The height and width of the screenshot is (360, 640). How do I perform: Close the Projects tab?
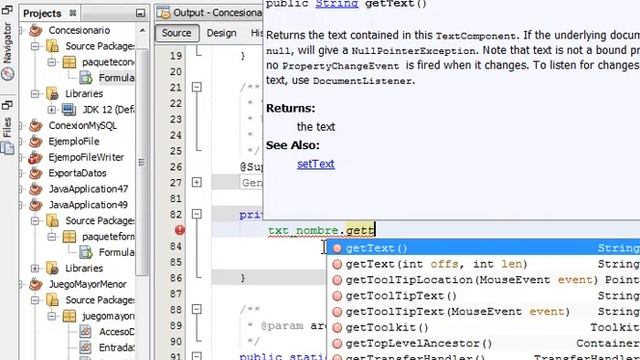coord(73,13)
